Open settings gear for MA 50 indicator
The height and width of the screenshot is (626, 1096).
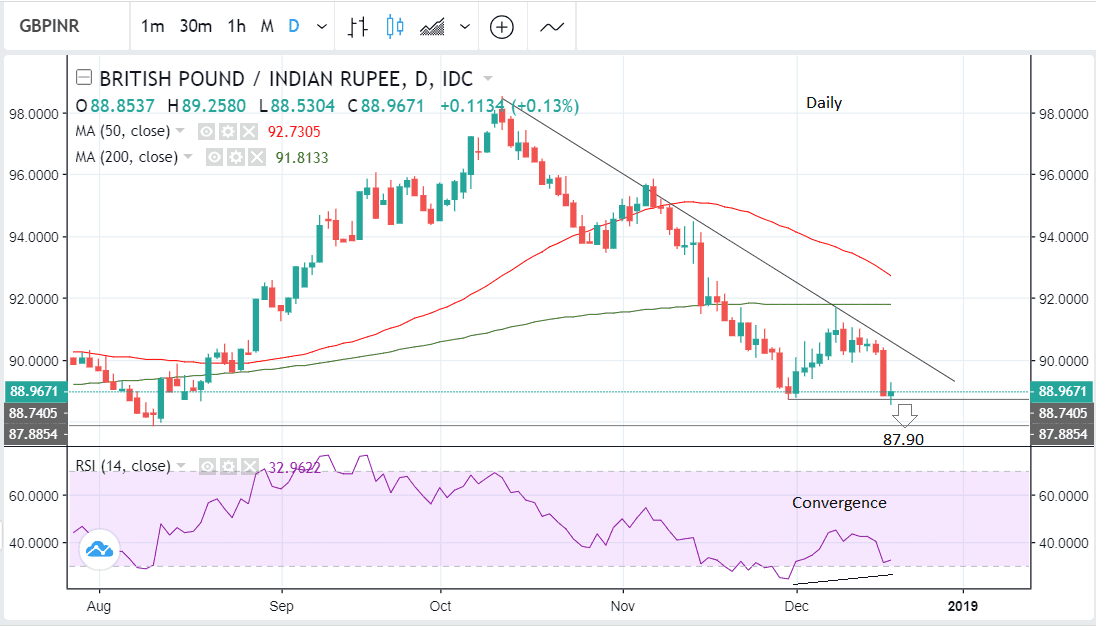click(227, 131)
